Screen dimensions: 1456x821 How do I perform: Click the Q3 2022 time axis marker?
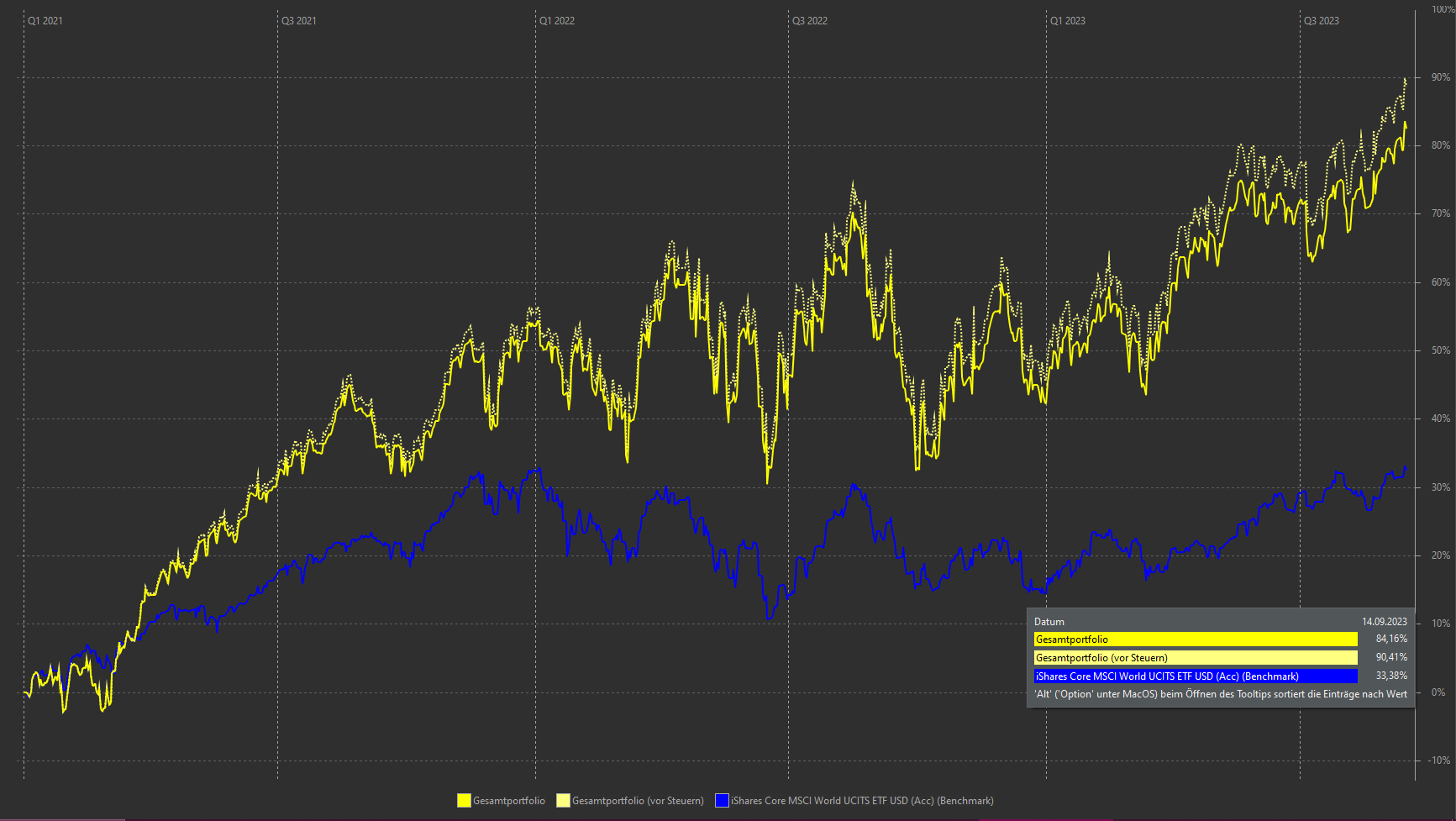810,21
